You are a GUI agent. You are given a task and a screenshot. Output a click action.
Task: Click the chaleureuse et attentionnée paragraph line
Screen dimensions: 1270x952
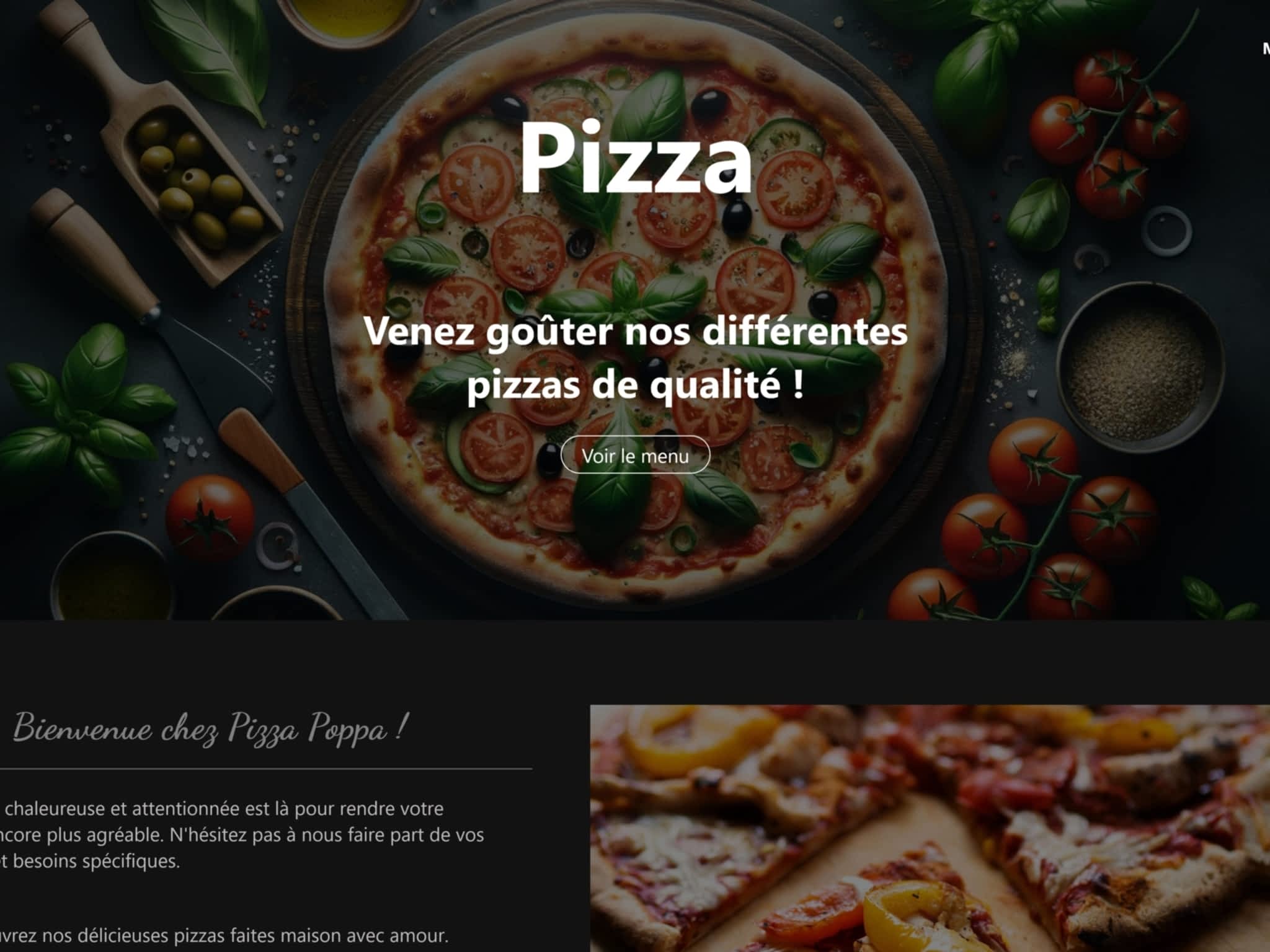click(x=222, y=809)
